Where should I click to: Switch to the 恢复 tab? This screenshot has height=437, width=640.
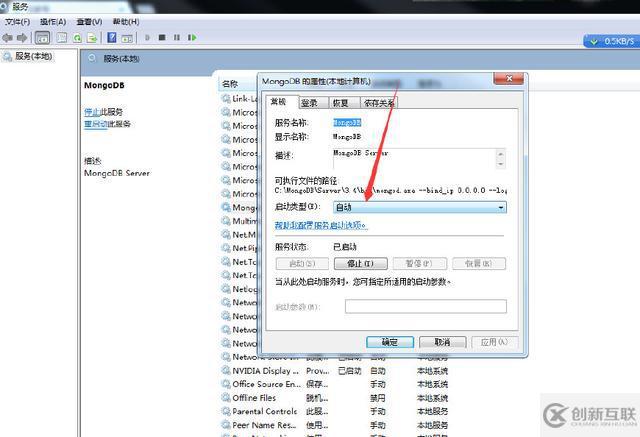point(344,103)
